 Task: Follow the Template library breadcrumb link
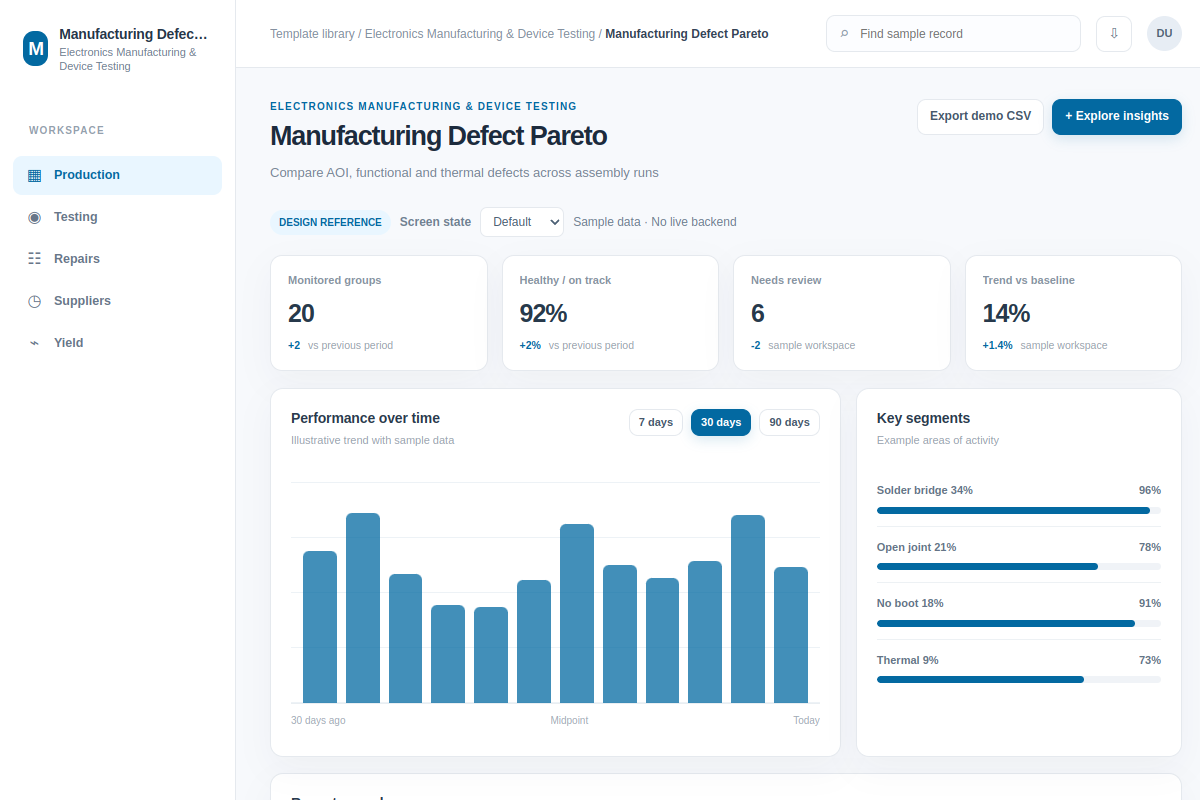coord(312,34)
